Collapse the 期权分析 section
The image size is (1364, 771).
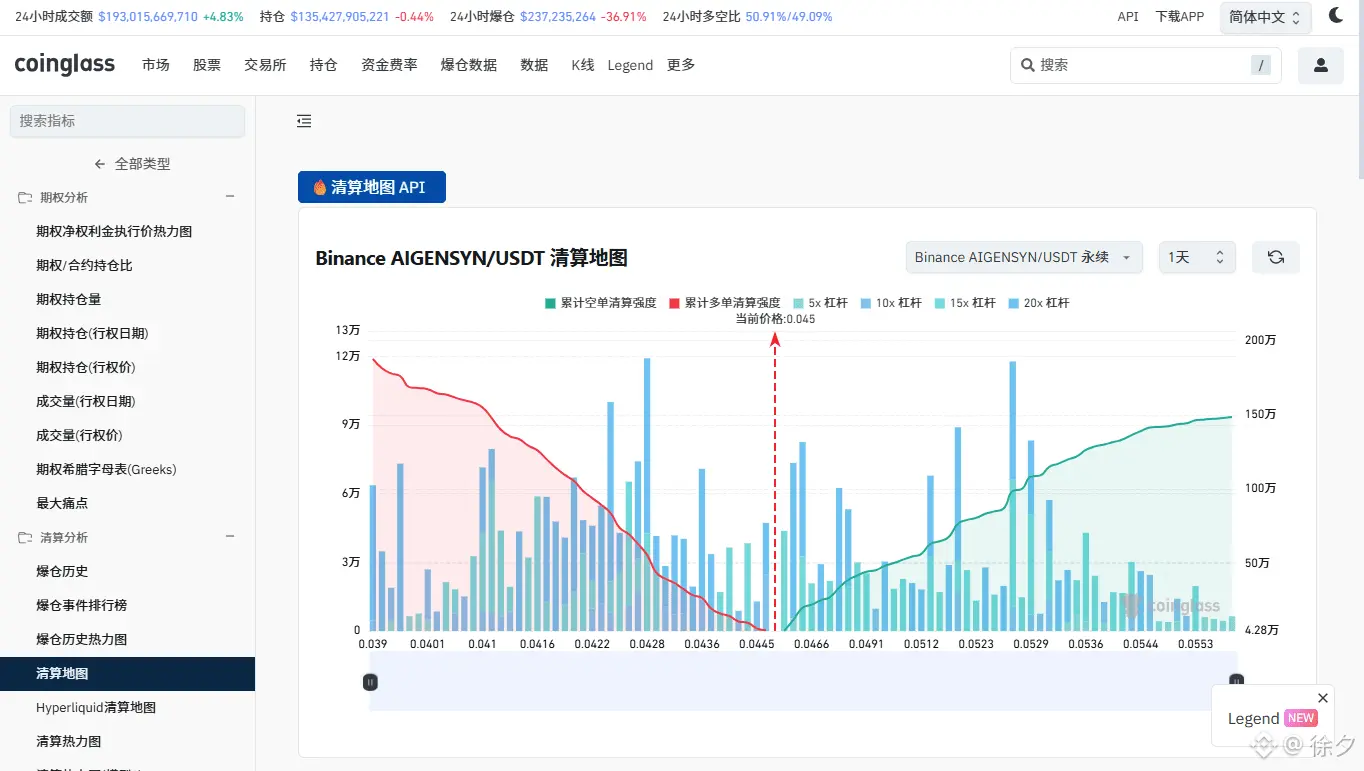230,198
